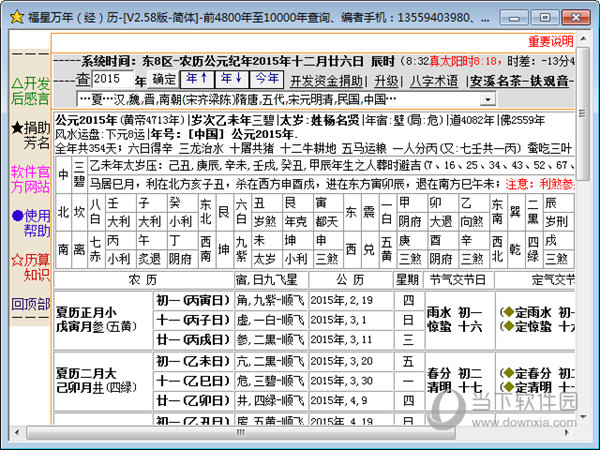Maximize the 福星万年历 window

545,18
